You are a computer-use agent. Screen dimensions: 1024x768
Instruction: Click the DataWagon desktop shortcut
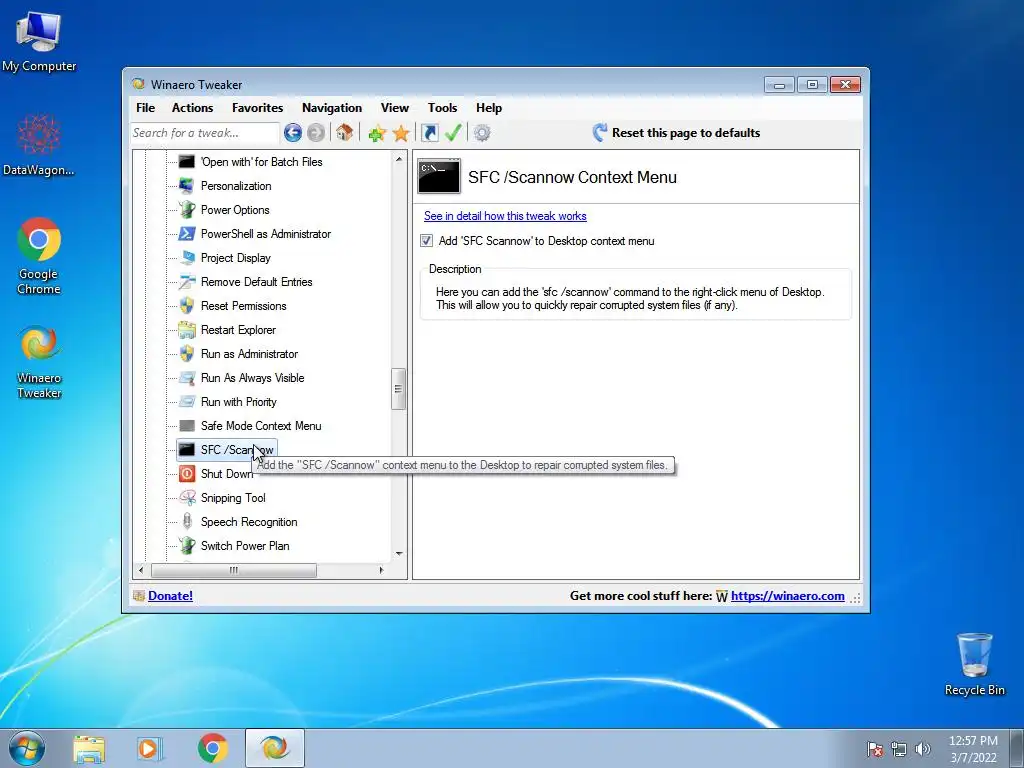click(x=39, y=145)
